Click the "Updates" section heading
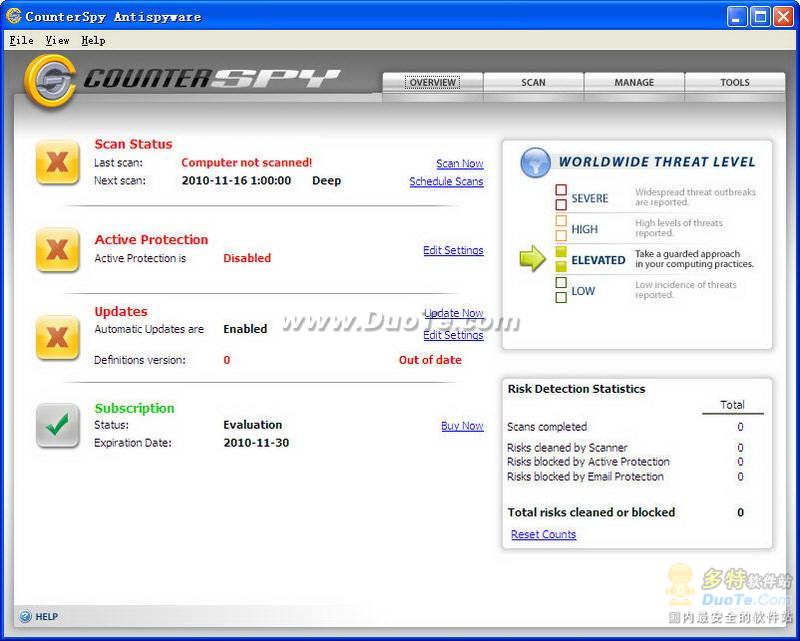 [121, 311]
